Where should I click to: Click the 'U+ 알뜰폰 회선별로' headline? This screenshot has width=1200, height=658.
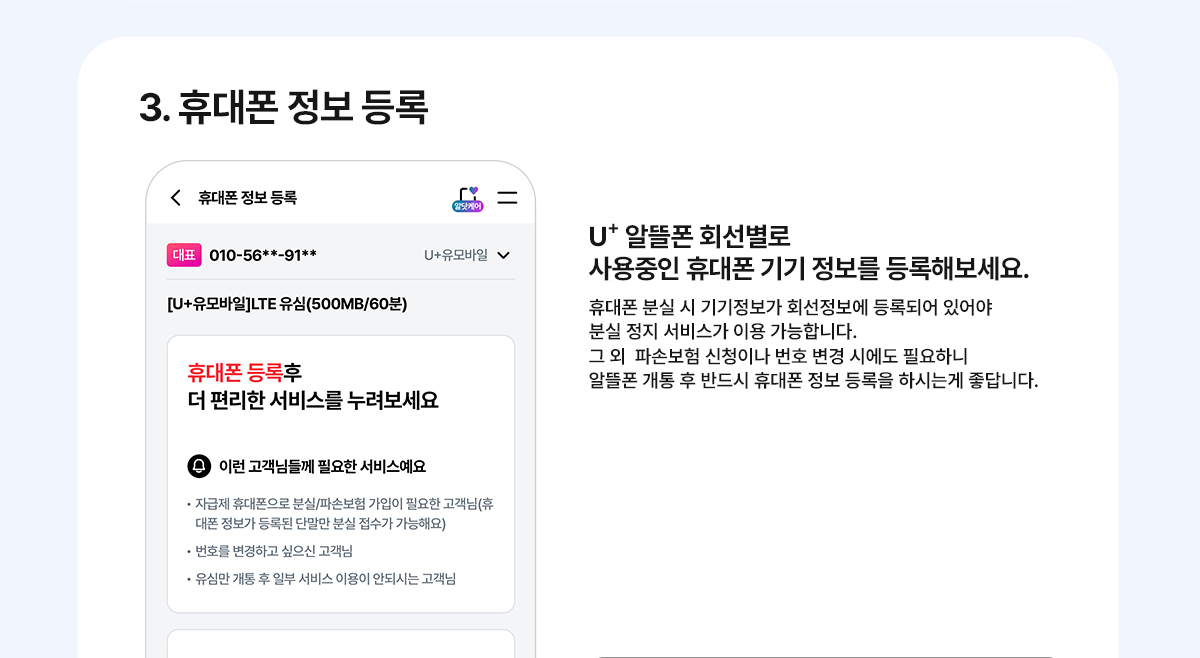(689, 237)
